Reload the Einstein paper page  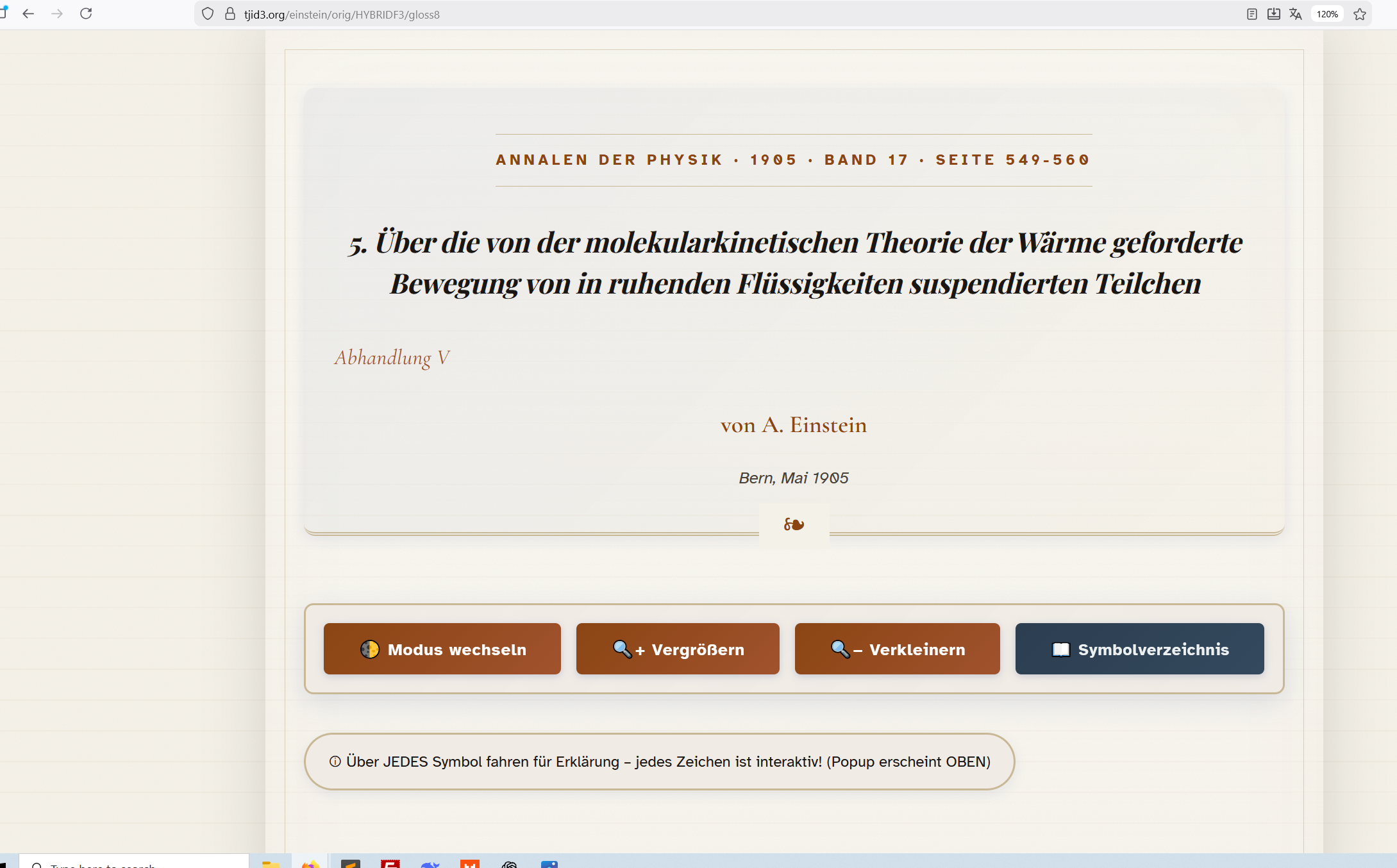pyautogui.click(x=87, y=13)
